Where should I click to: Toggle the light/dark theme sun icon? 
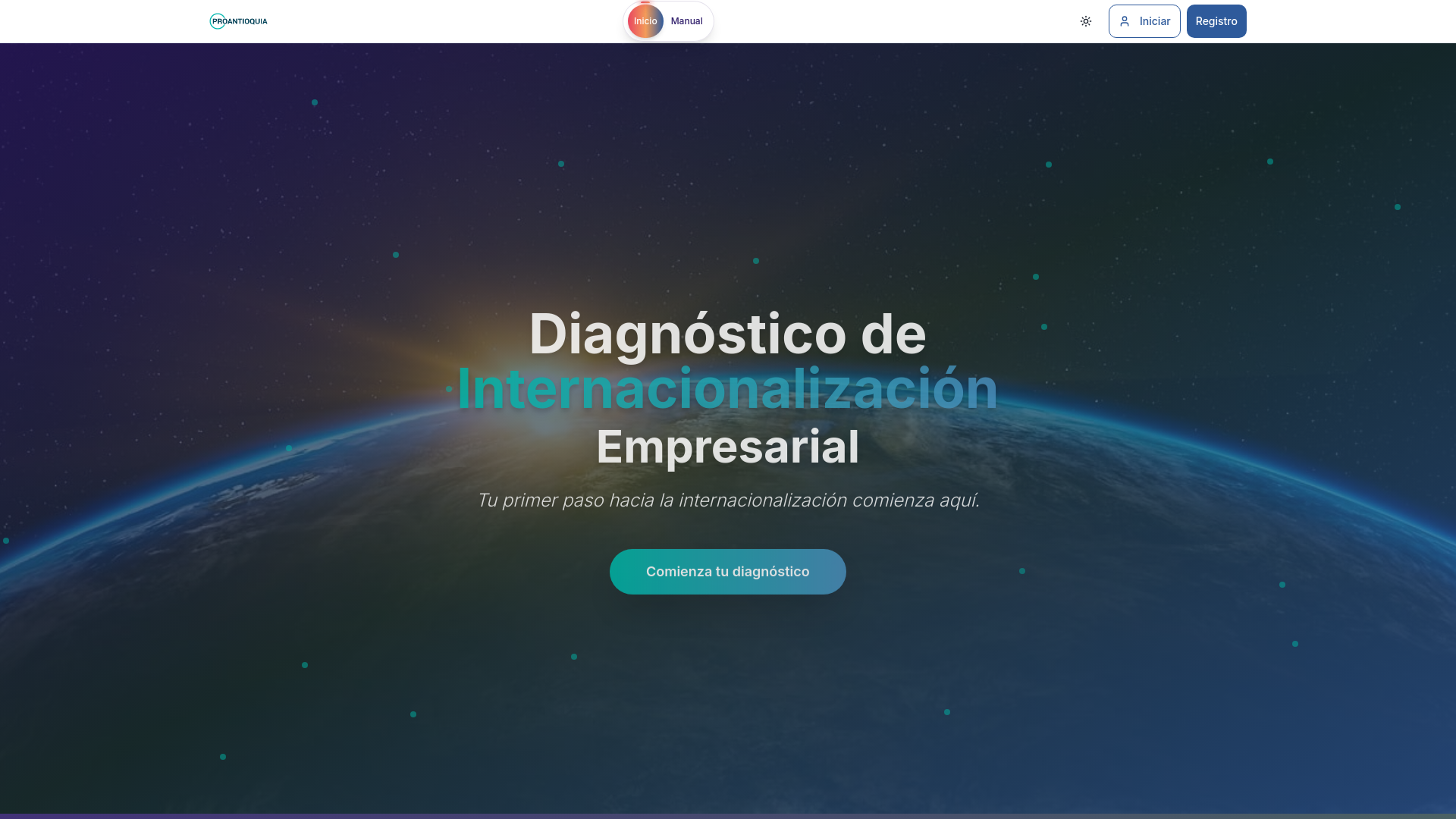1086,21
